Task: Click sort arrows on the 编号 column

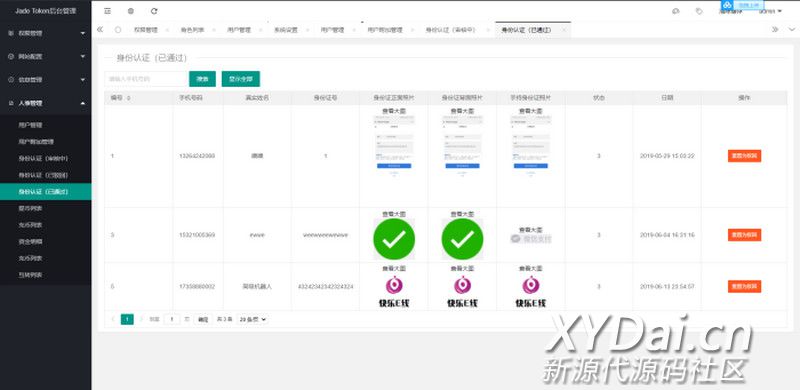Action: [x=128, y=98]
